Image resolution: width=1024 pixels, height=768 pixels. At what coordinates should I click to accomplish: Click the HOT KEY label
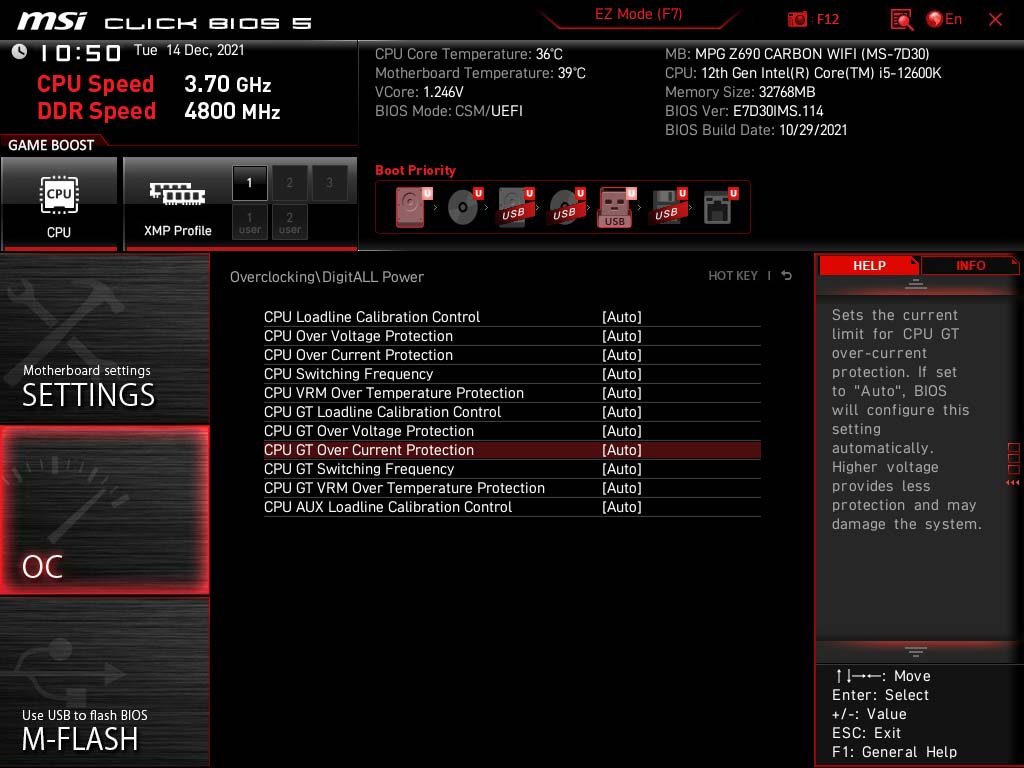pos(733,276)
